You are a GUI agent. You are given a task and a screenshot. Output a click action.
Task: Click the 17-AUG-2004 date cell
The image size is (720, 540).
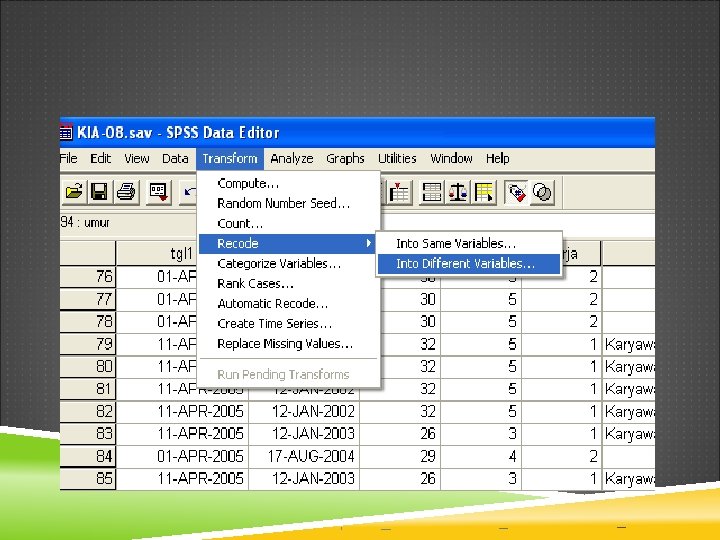coord(304,456)
